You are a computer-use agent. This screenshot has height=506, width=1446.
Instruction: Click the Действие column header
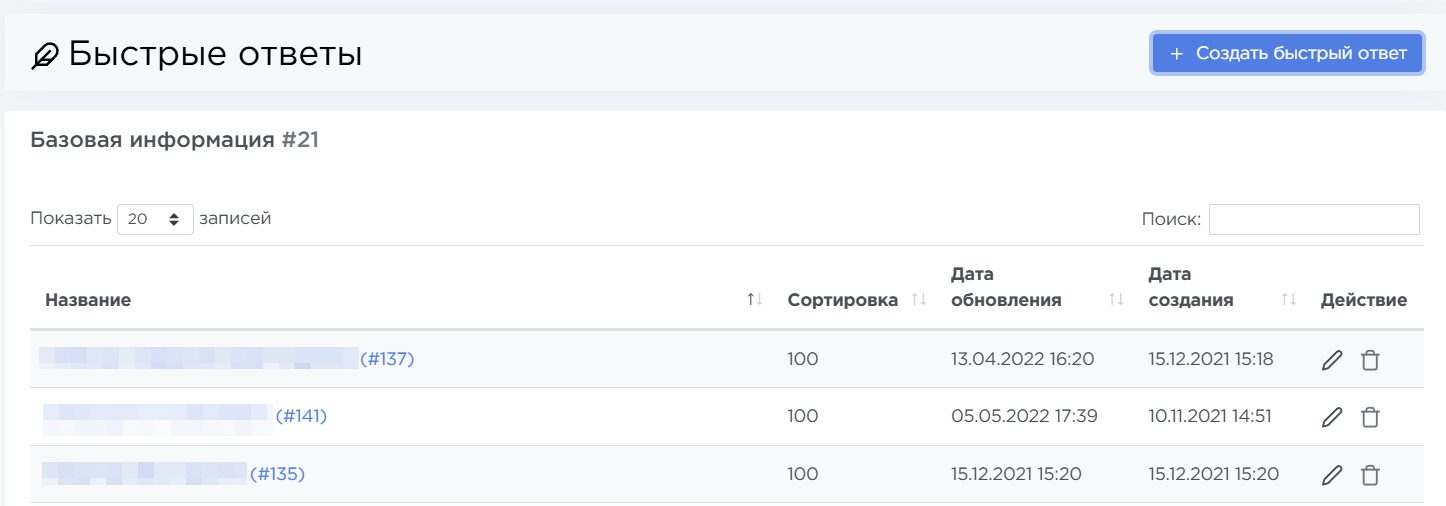[x=1363, y=300]
